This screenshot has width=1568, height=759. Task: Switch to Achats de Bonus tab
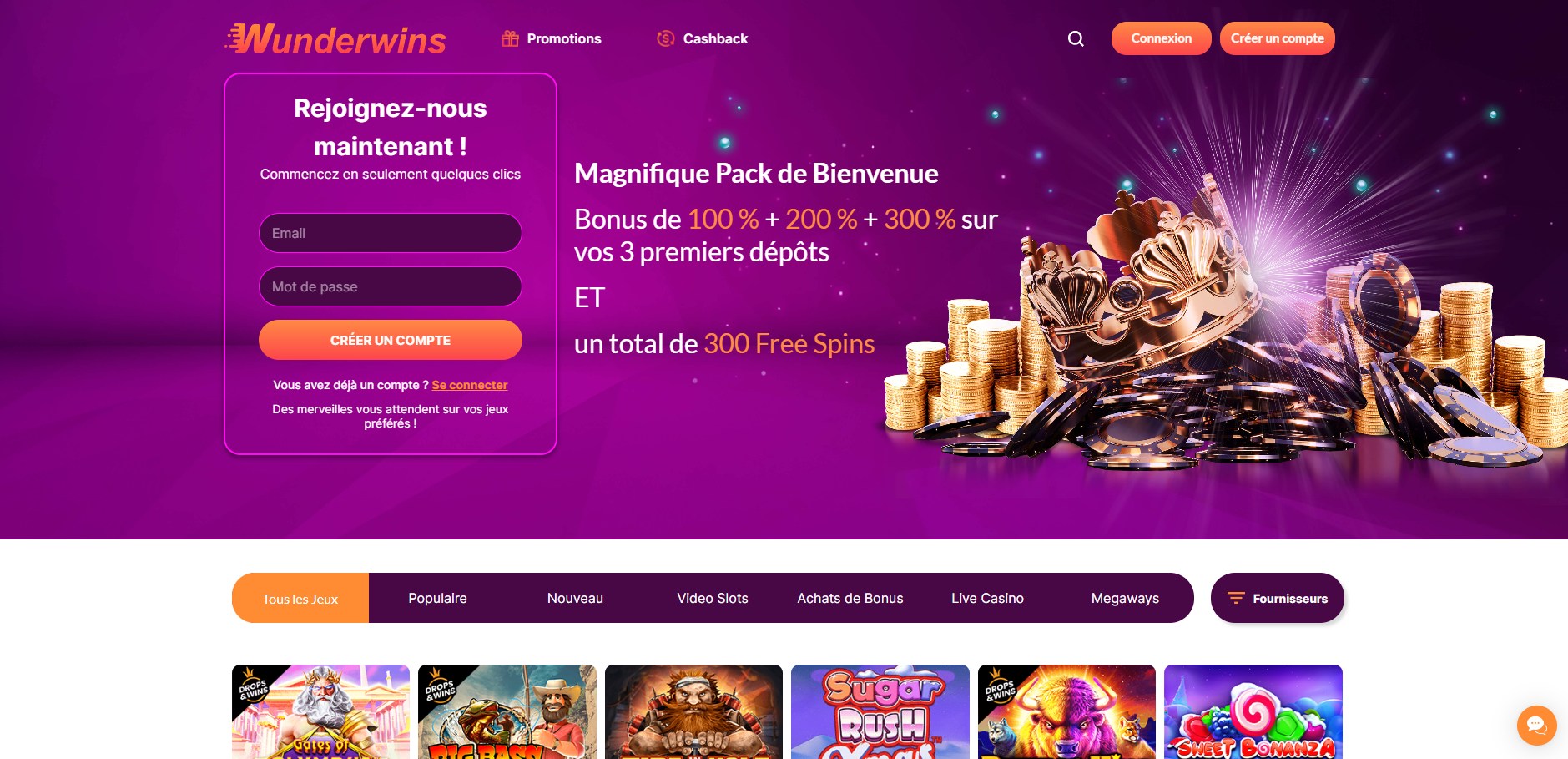(850, 598)
